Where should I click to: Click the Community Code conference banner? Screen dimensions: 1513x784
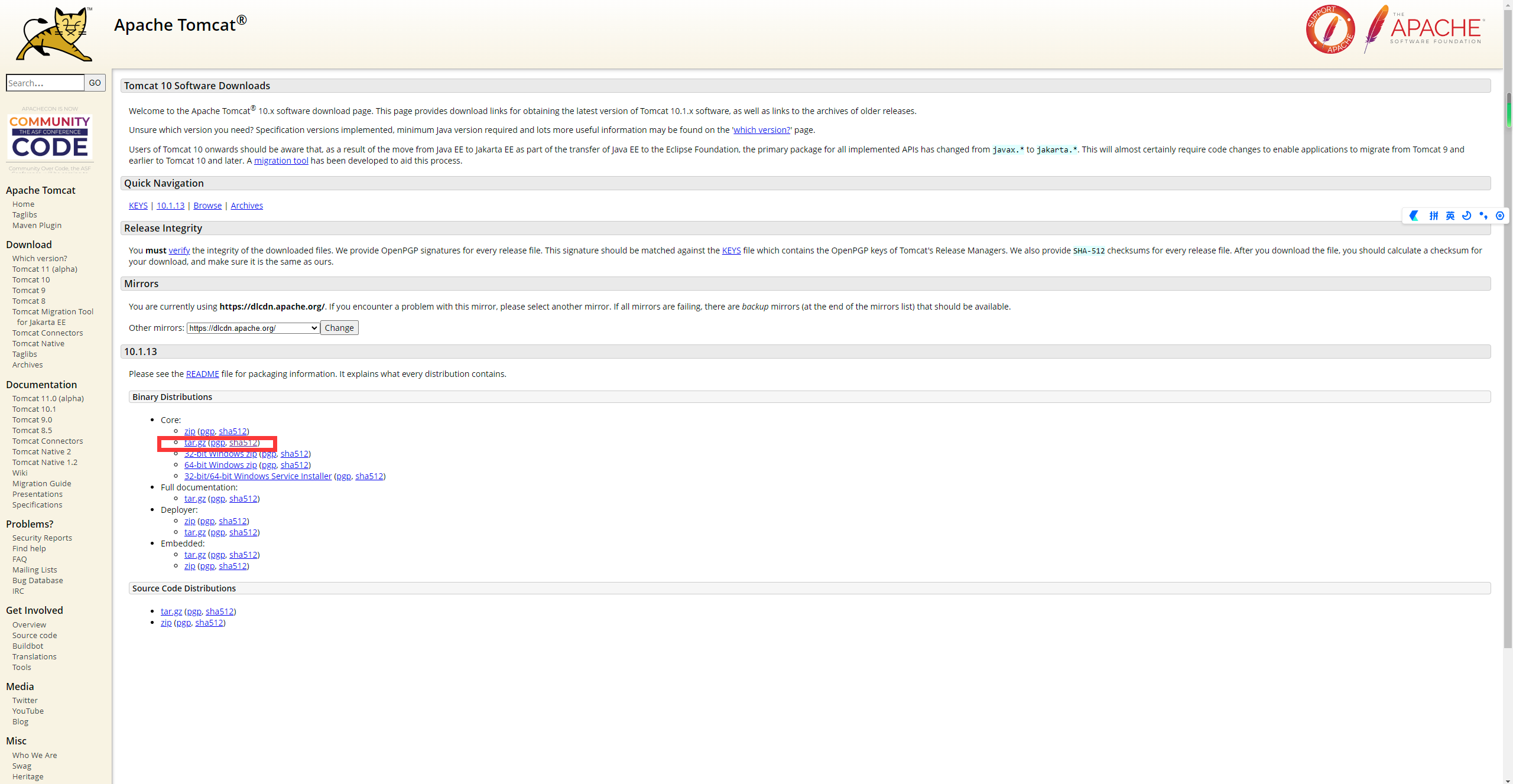(50, 138)
